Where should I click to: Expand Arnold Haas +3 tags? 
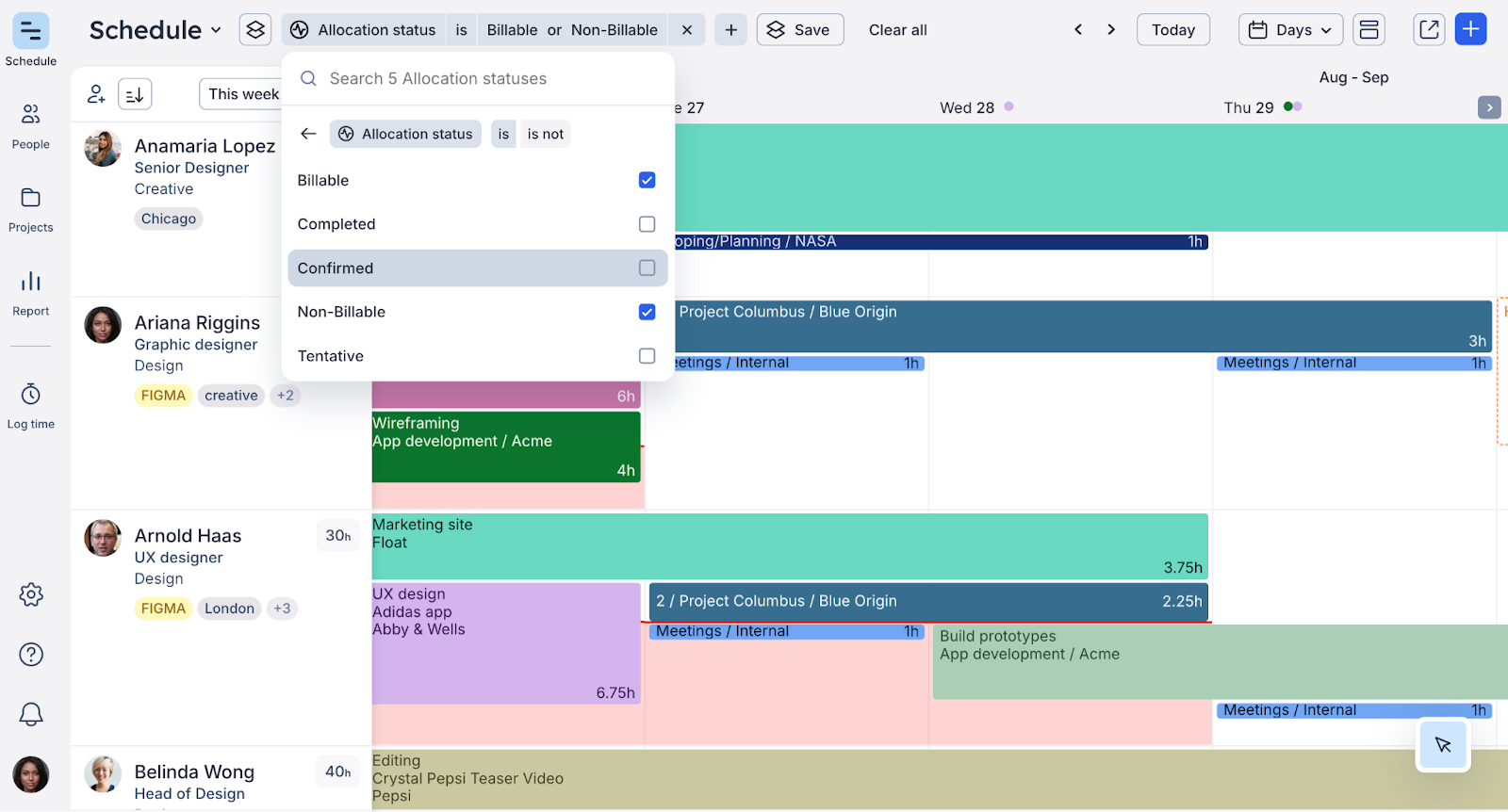(x=282, y=609)
